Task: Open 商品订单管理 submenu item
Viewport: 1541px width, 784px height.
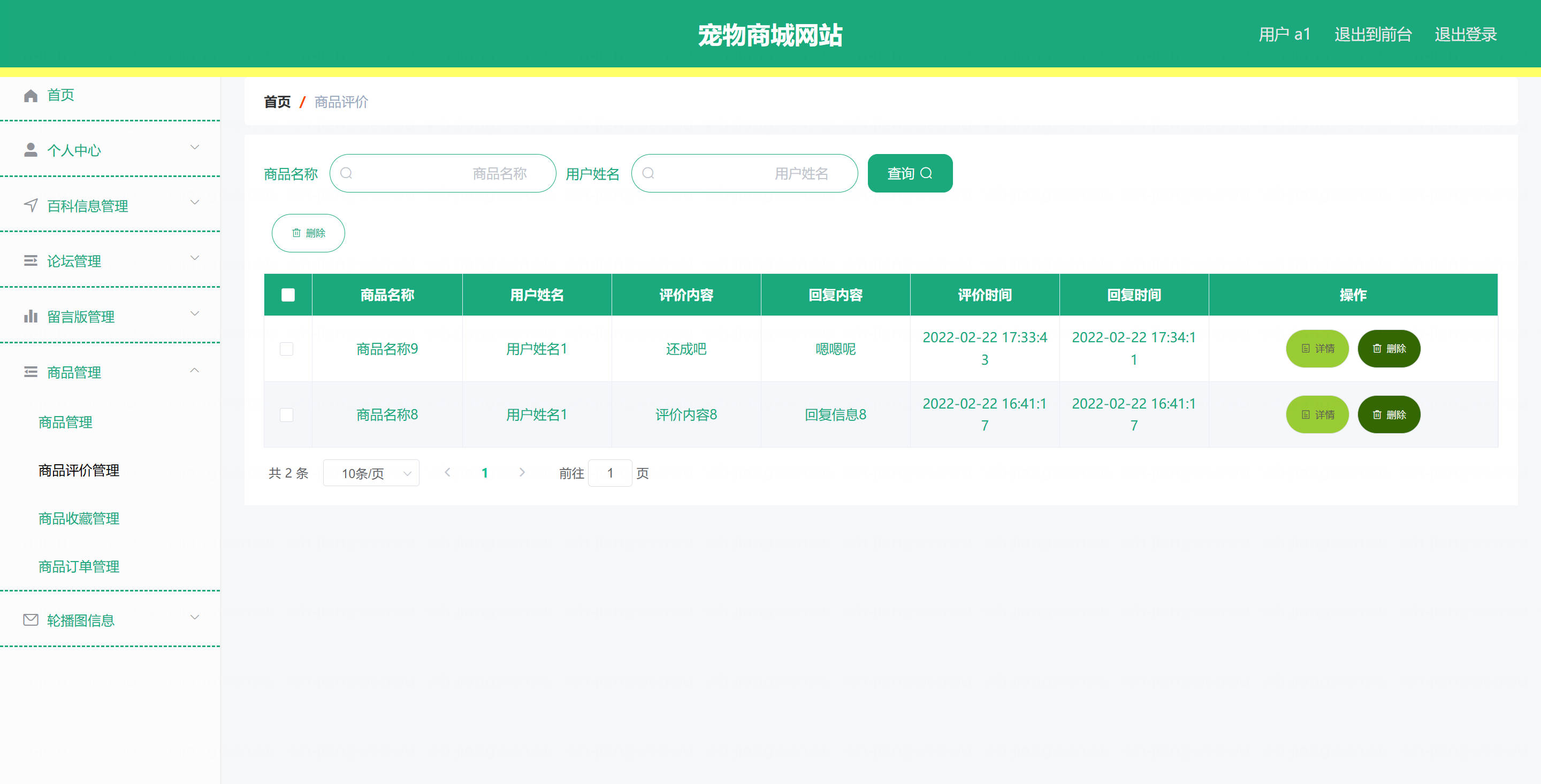Action: [x=79, y=566]
